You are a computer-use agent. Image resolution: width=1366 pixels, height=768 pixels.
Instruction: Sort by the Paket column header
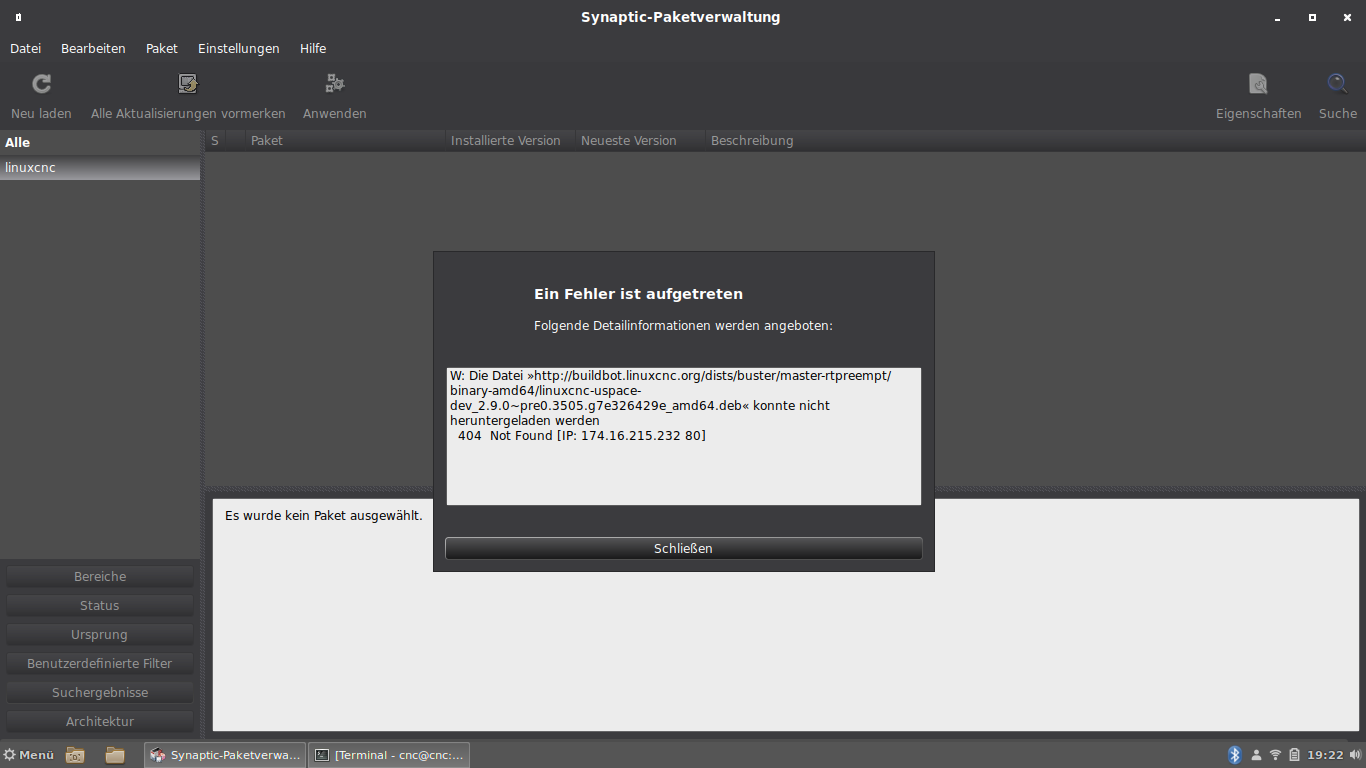[x=346, y=141]
